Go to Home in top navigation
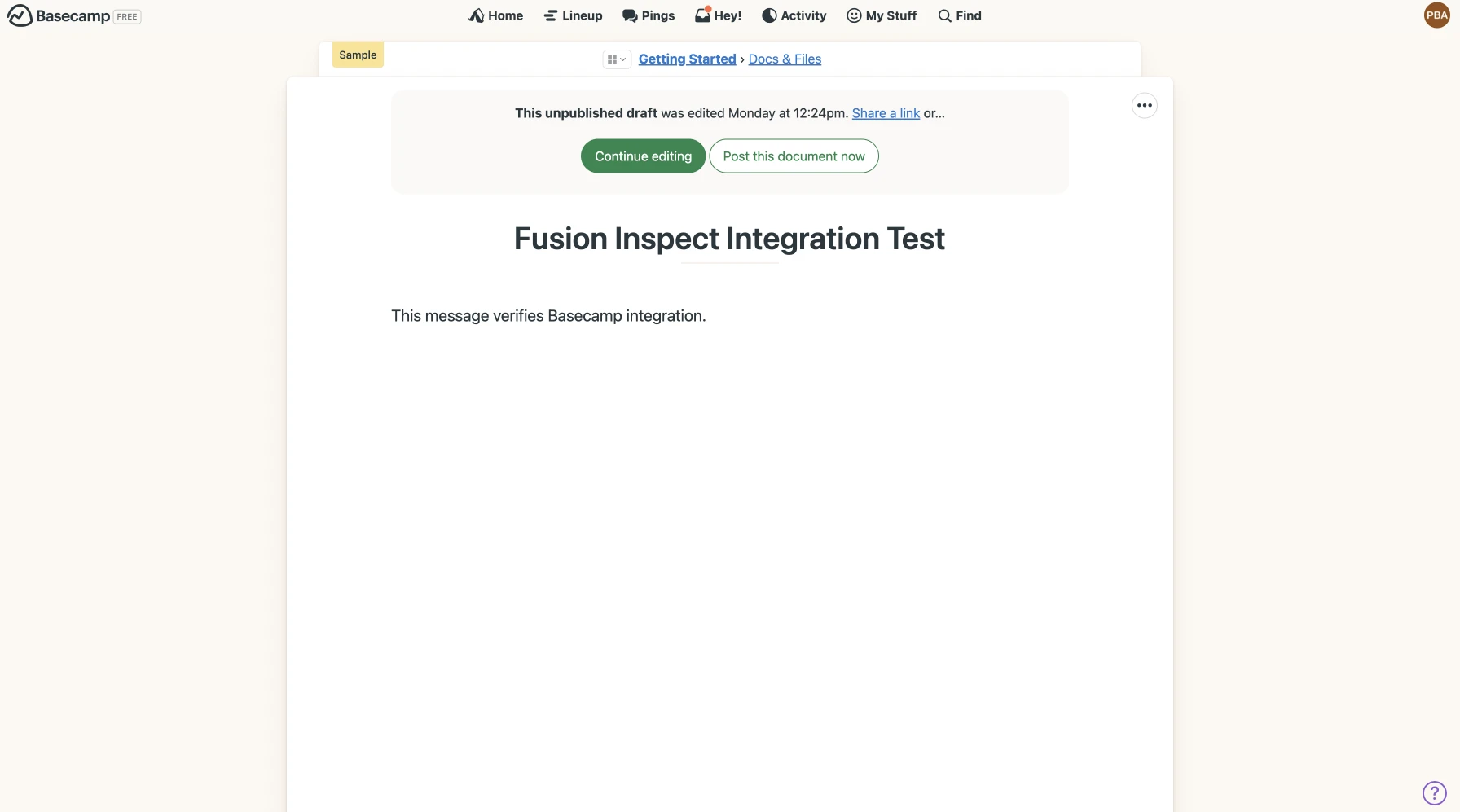The width and height of the screenshot is (1460, 812). [x=495, y=15]
